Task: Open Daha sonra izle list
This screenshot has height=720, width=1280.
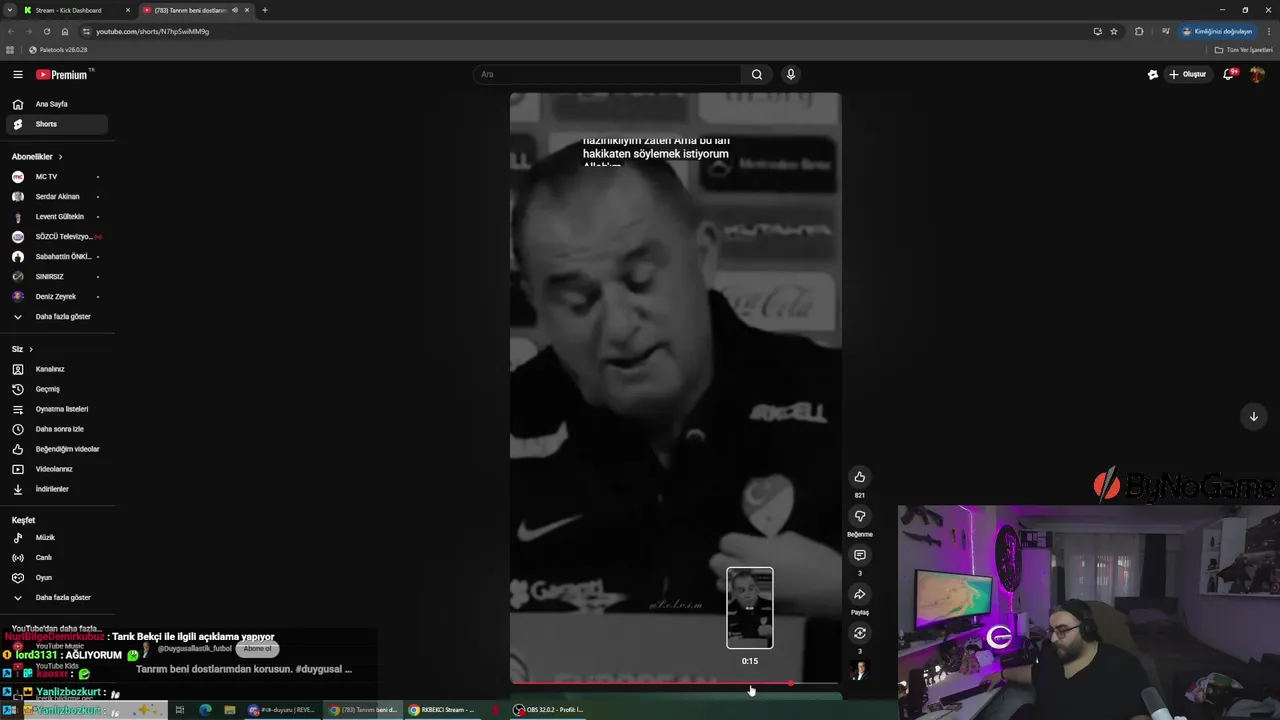Action: (57, 429)
